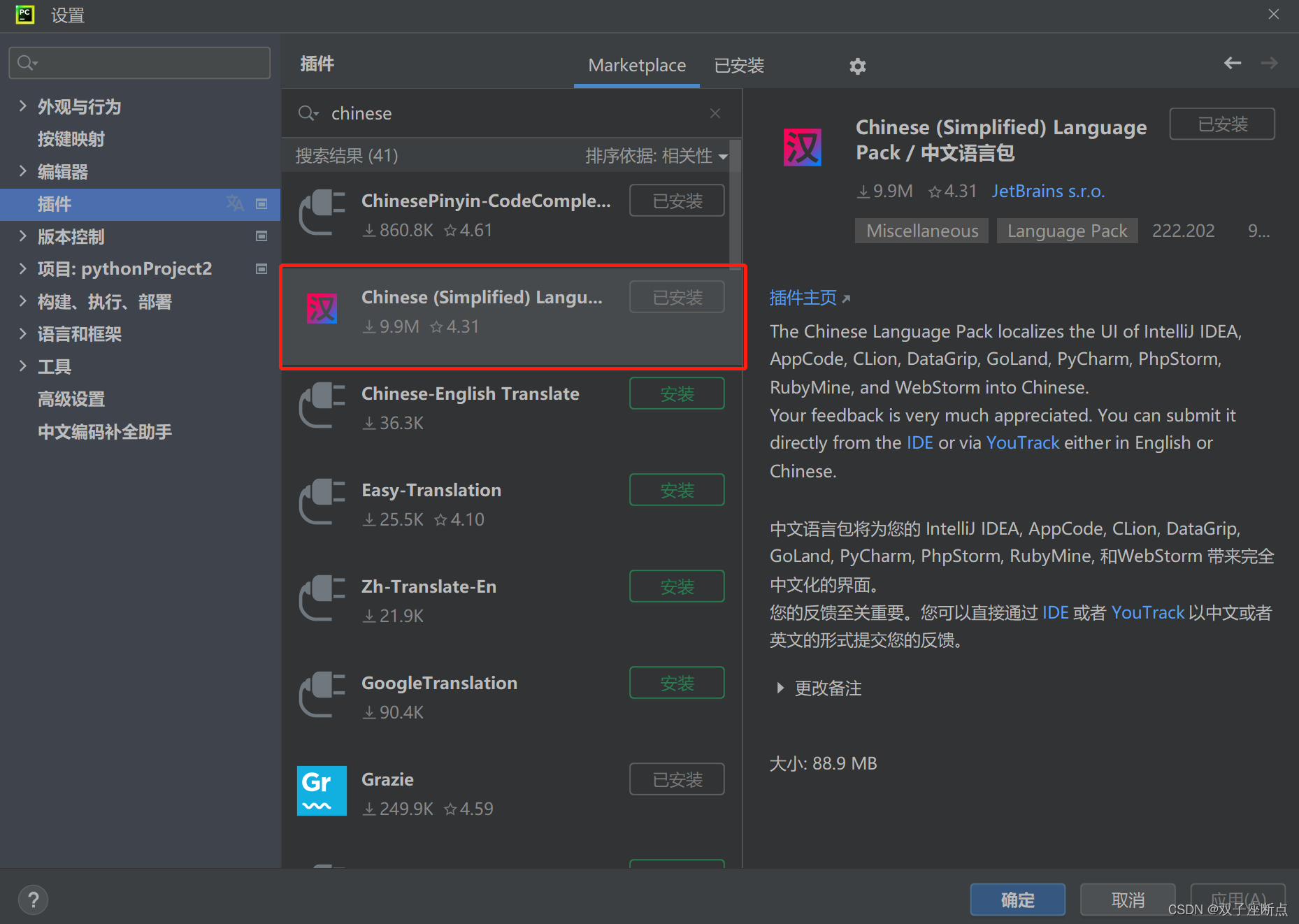1299x924 pixels.
Task: Select 中文编码补全助手 in settings tree
Action: pyautogui.click(x=105, y=431)
